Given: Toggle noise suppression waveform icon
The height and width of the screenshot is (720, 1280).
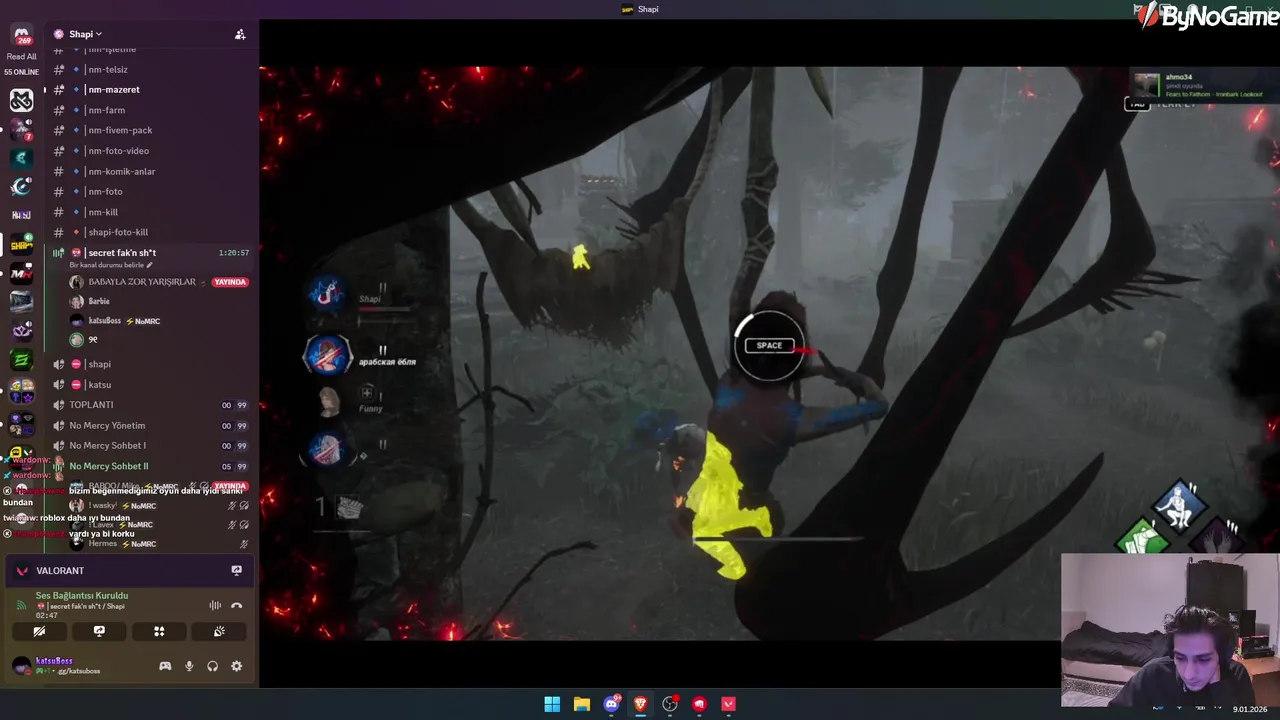Looking at the screenshot, I should click(215, 605).
